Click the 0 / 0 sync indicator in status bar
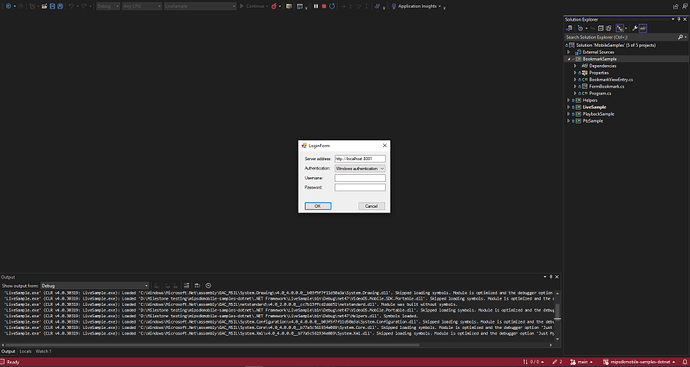Image resolution: width=690 pixels, height=367 pixels. tap(532, 362)
